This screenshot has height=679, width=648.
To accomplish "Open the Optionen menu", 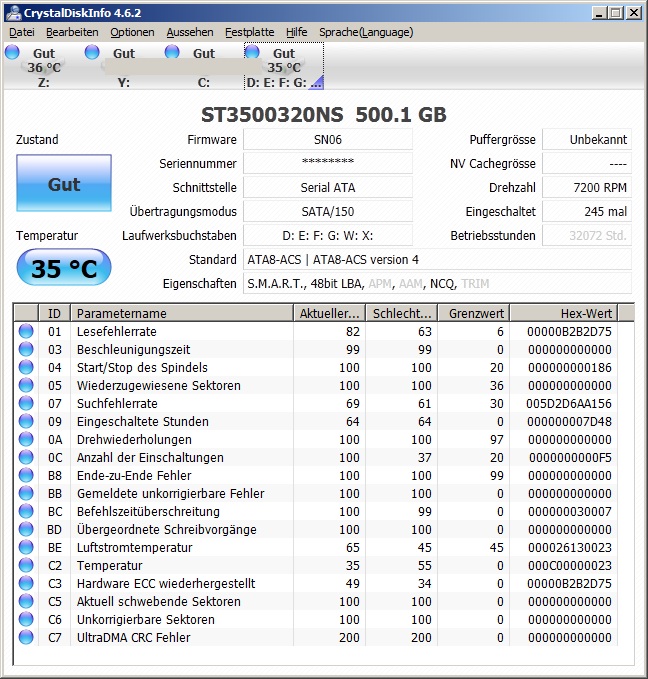I will click(x=132, y=32).
